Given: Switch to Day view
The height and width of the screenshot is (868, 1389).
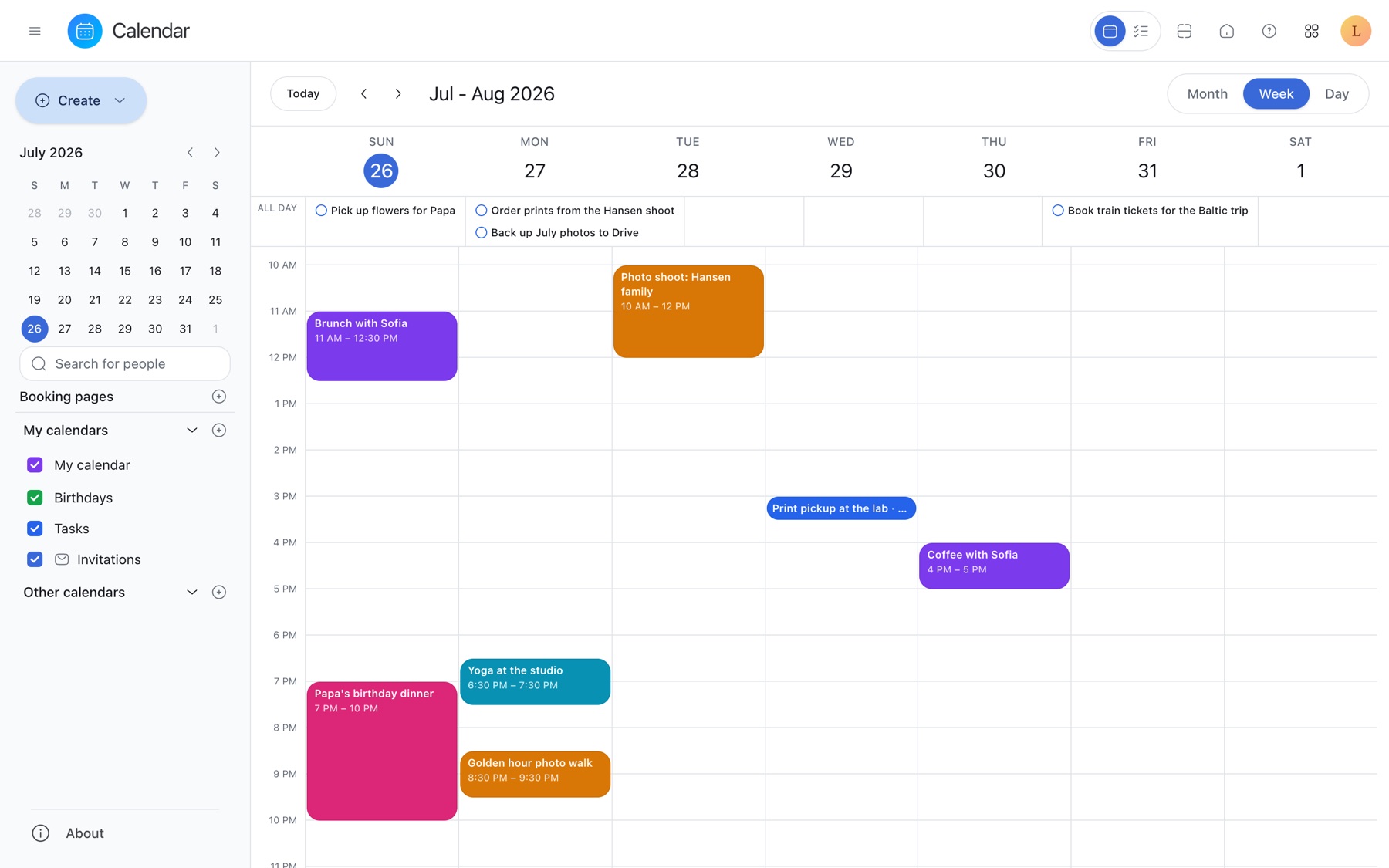Looking at the screenshot, I should (1337, 93).
